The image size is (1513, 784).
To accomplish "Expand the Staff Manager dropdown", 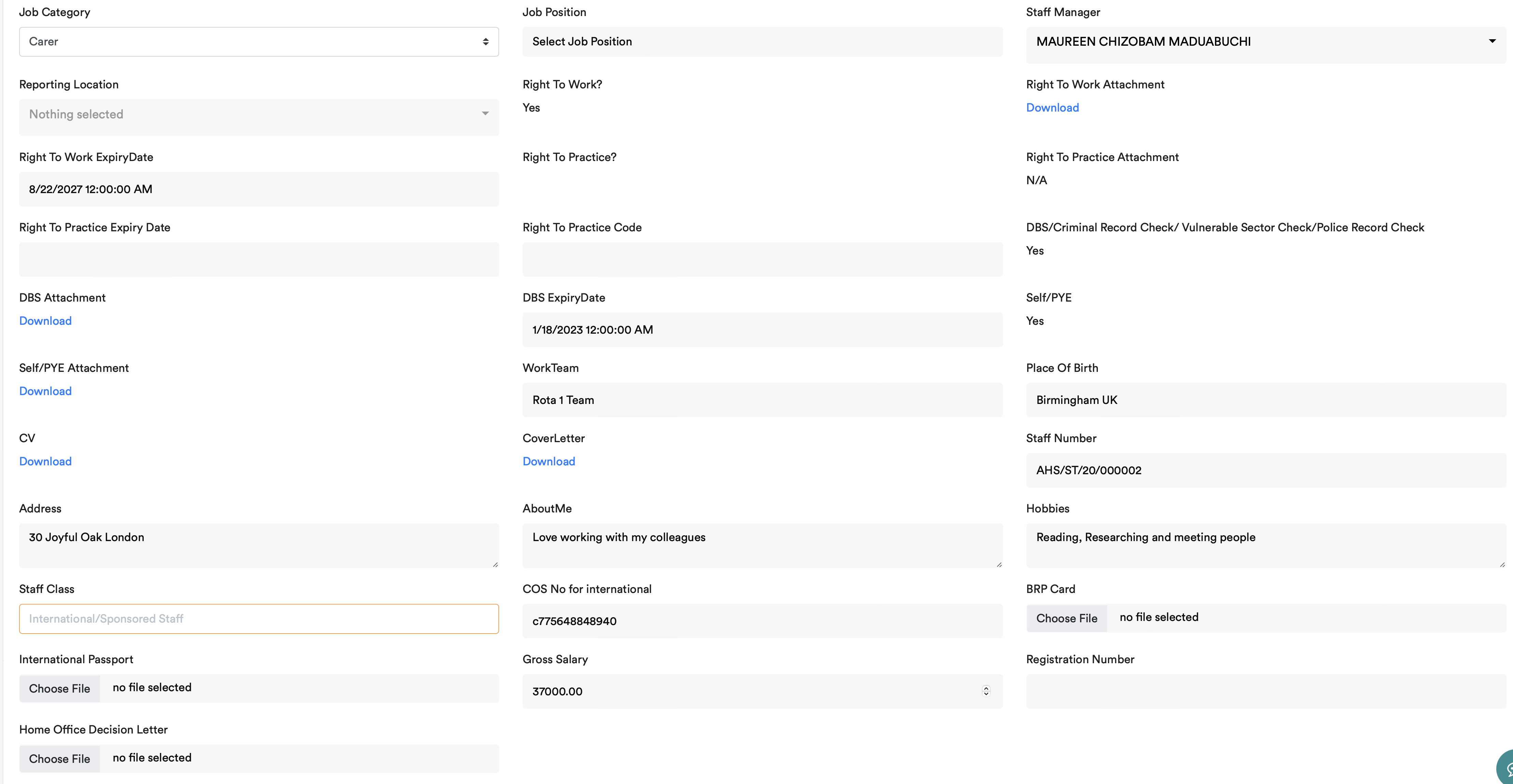I will pyautogui.click(x=1265, y=42).
